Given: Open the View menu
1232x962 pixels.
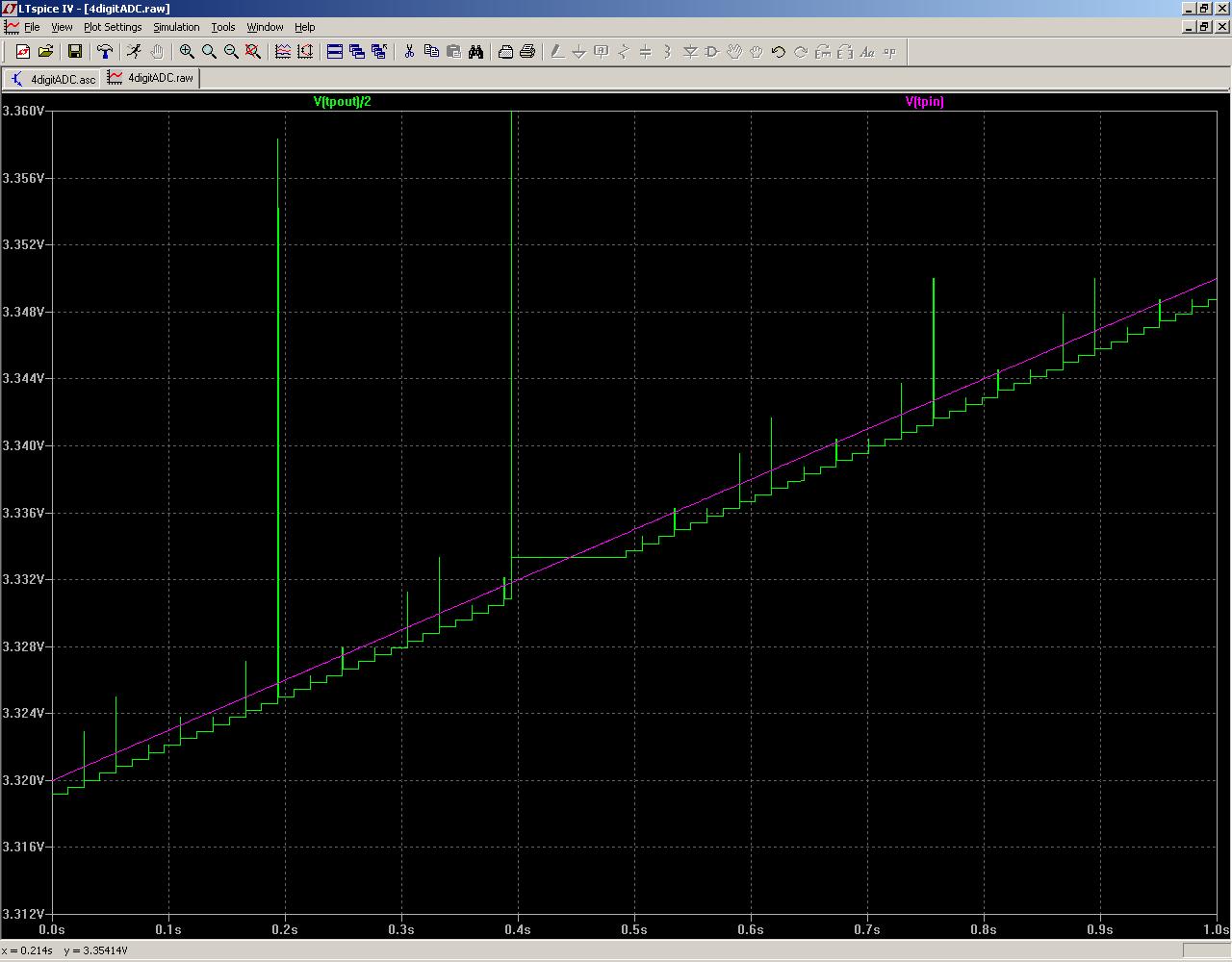Looking at the screenshot, I should 62,27.
